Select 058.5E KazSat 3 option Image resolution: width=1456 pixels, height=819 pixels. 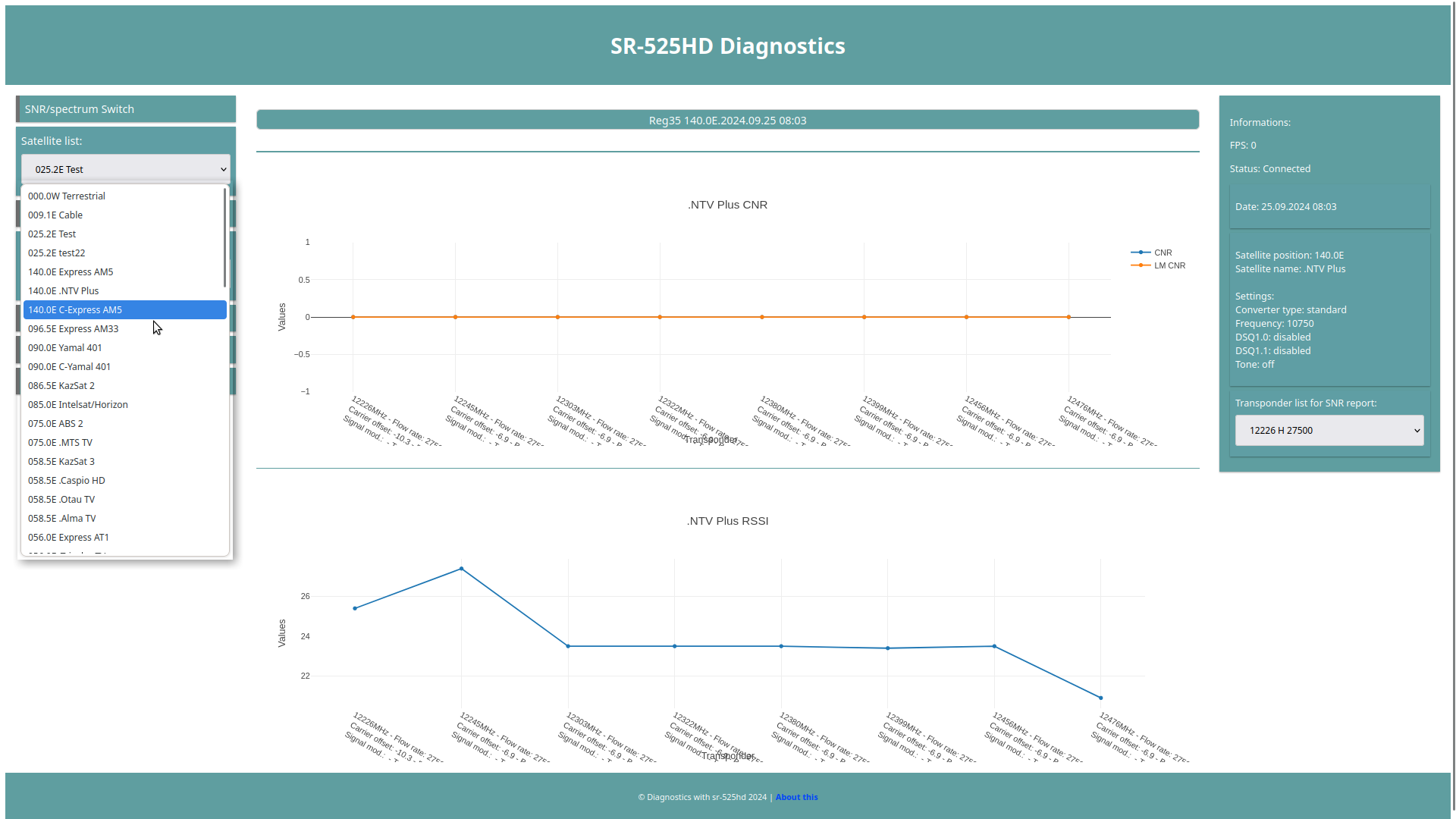tap(125, 461)
